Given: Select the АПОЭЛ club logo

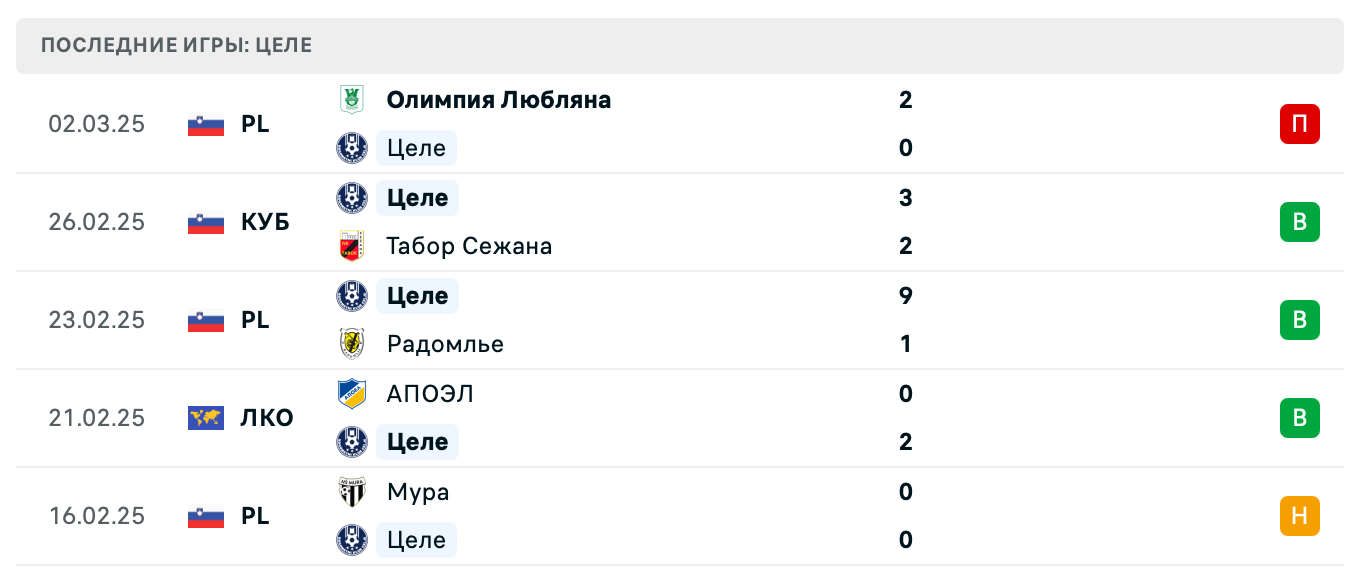Looking at the screenshot, I should pos(352,394).
